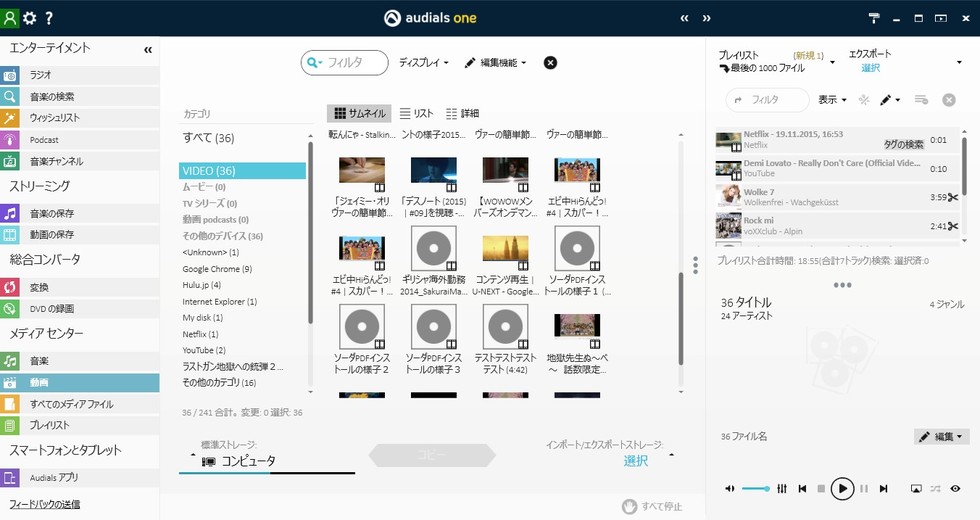Select YouTube (2) category
Viewport: 980px width, 520px height.
tap(204, 350)
